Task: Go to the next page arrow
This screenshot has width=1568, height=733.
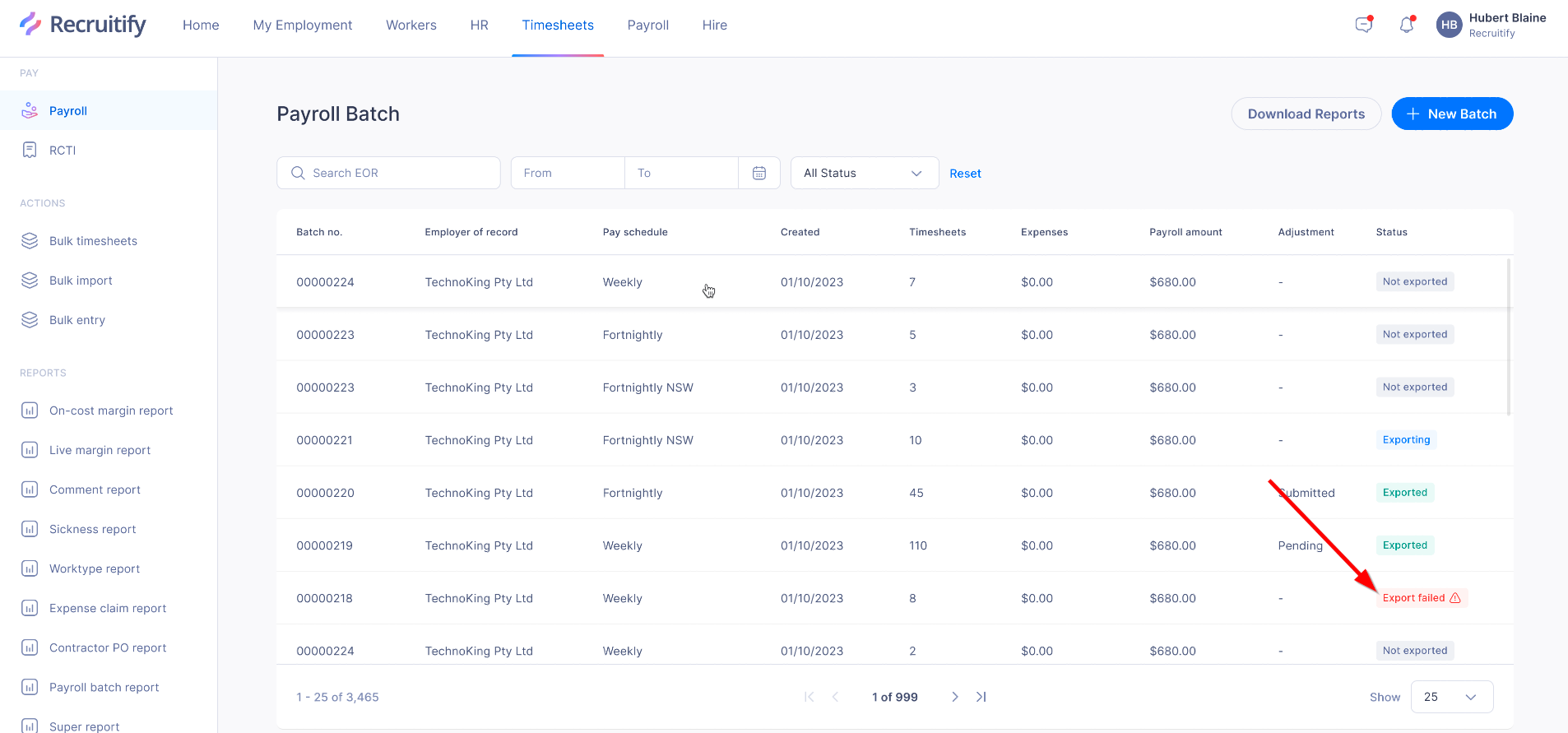Action: coord(954,697)
